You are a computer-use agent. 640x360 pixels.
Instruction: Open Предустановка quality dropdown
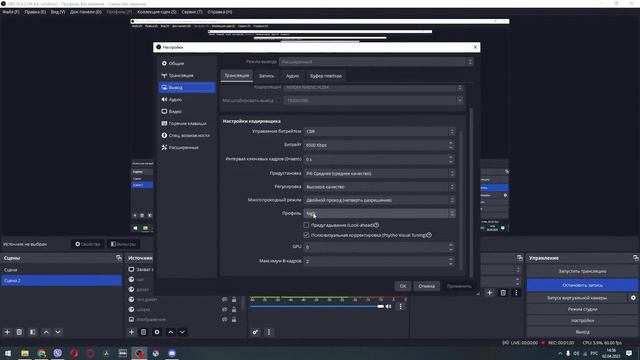point(379,173)
